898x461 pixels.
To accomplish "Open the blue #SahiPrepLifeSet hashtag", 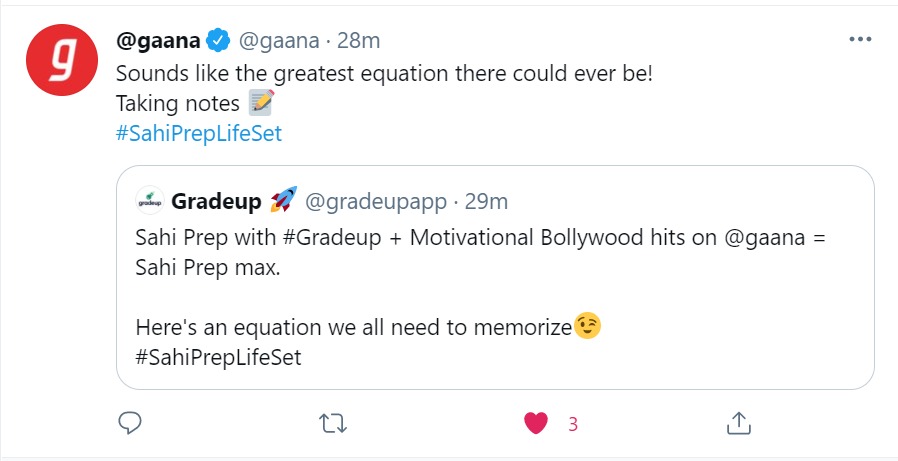I will click(x=199, y=133).
